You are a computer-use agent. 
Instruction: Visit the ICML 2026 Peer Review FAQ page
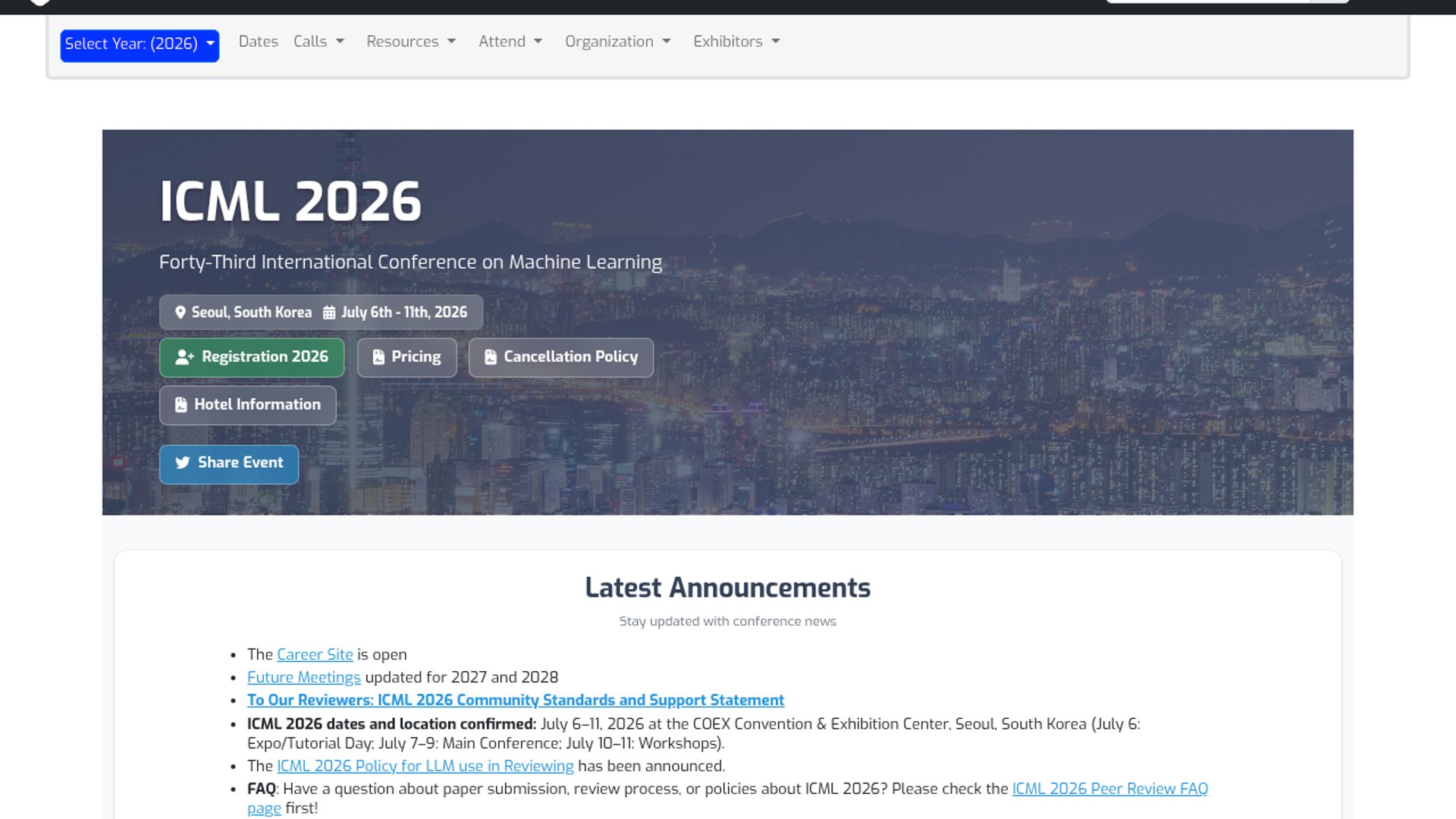1109,789
